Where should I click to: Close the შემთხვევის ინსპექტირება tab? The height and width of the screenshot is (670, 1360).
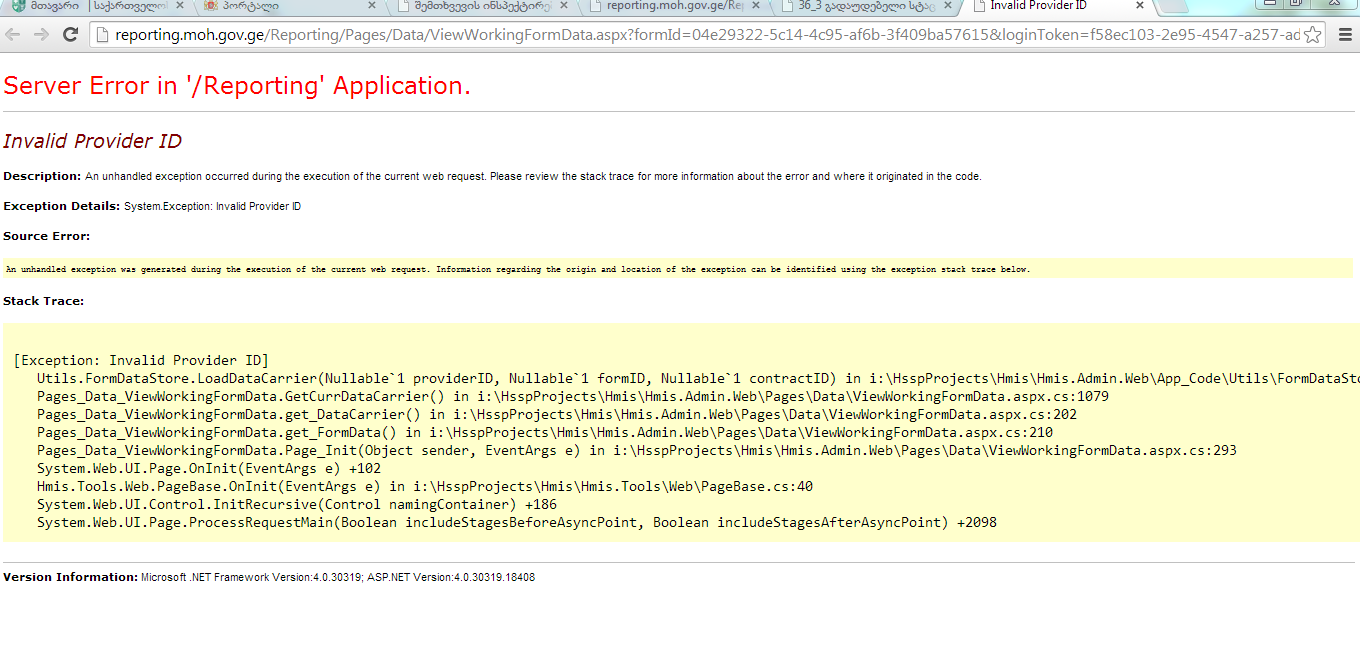pos(563,6)
